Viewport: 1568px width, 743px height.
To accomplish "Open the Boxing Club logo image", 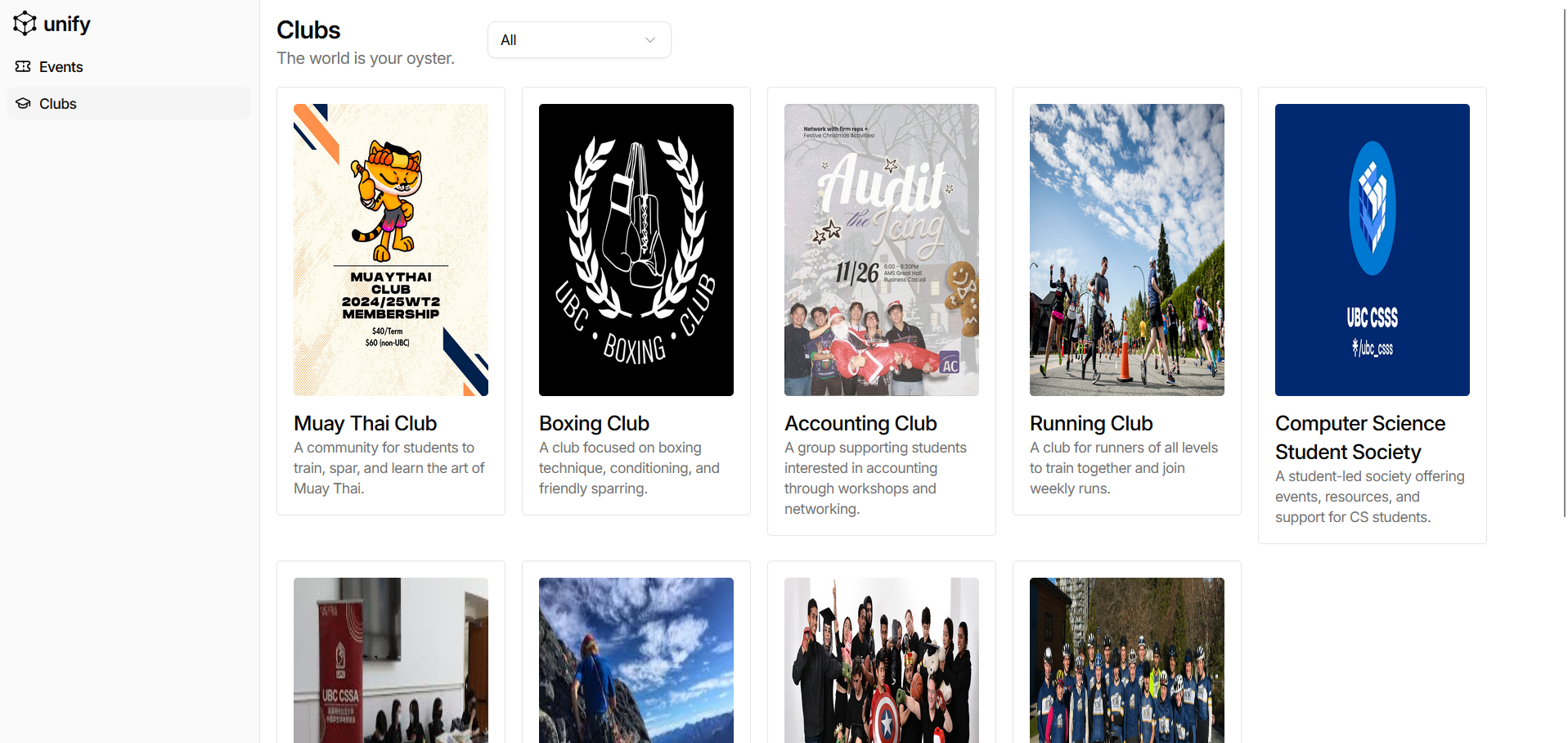I will pyautogui.click(x=636, y=250).
